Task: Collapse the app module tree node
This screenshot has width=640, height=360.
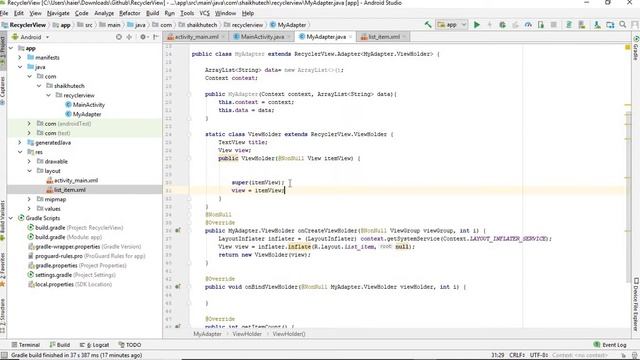Action: pyautogui.click(x=11, y=48)
